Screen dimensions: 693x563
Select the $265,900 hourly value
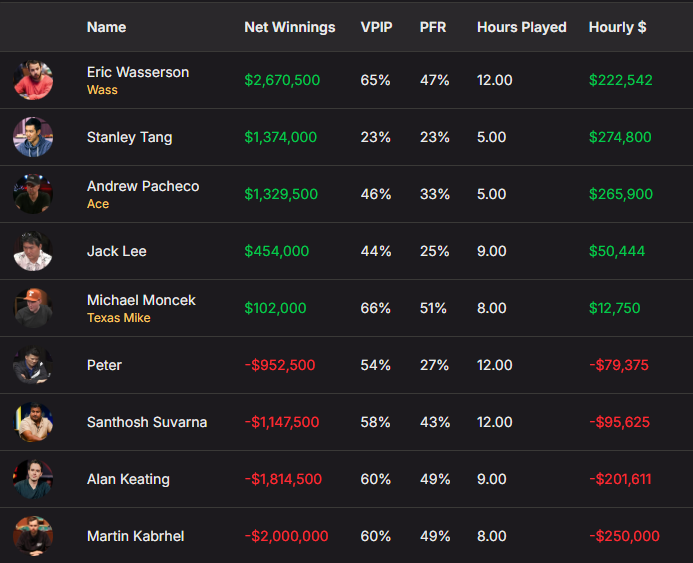621,194
